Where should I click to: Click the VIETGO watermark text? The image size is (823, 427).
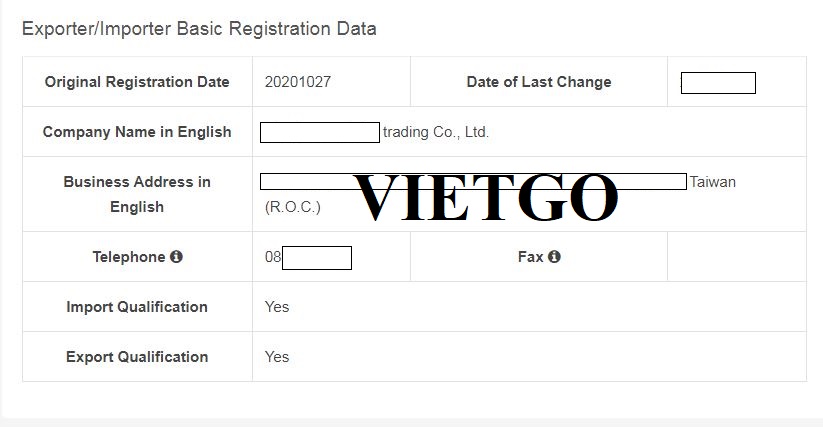[486, 197]
